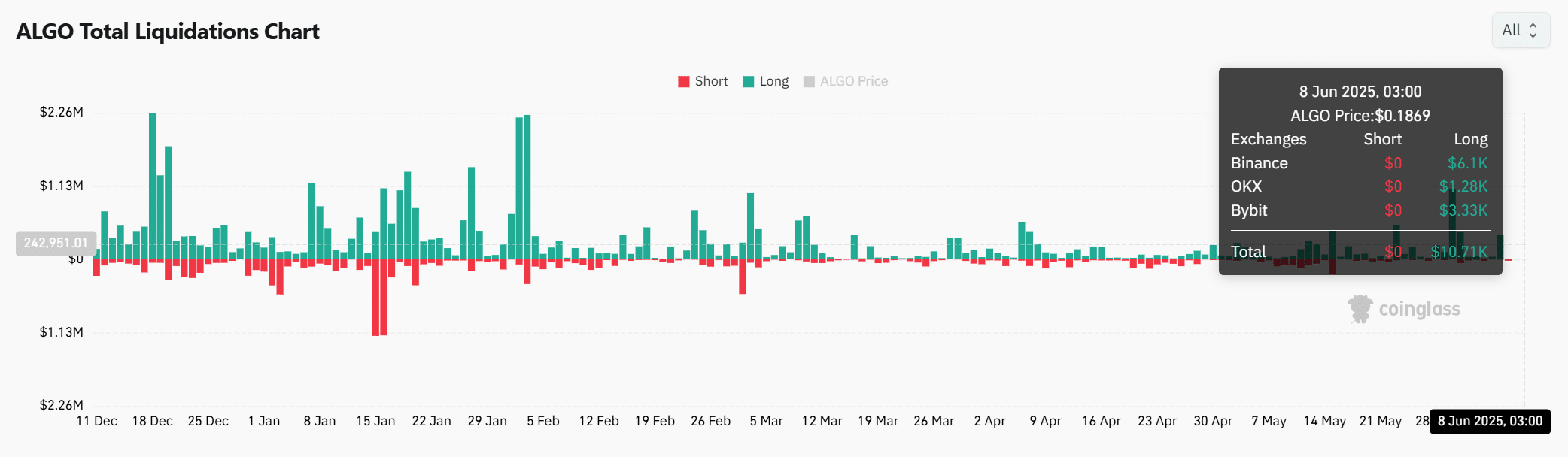Image resolution: width=1568 pixels, height=457 pixels.
Task: Click the coinglass watermark text
Action: point(1419,309)
